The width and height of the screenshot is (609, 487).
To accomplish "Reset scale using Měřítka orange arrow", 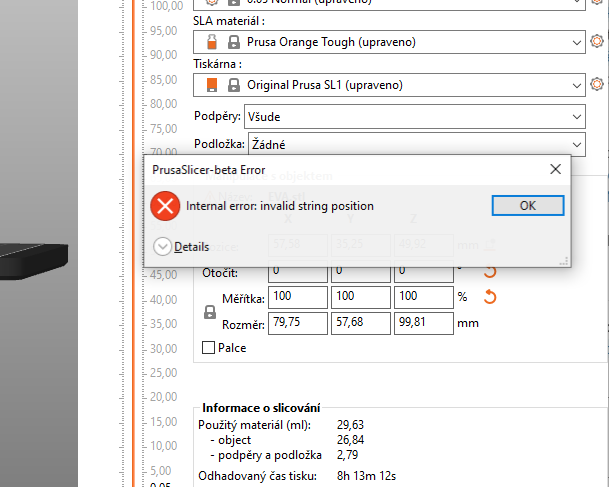I will [x=490, y=297].
